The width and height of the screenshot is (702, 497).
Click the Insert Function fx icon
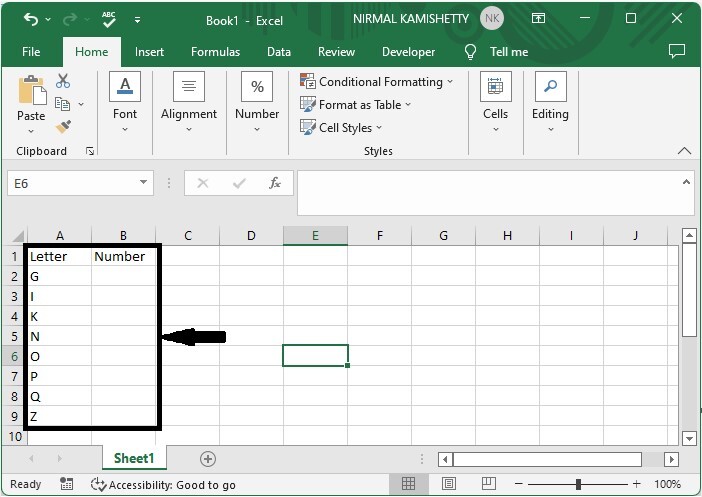(275, 183)
